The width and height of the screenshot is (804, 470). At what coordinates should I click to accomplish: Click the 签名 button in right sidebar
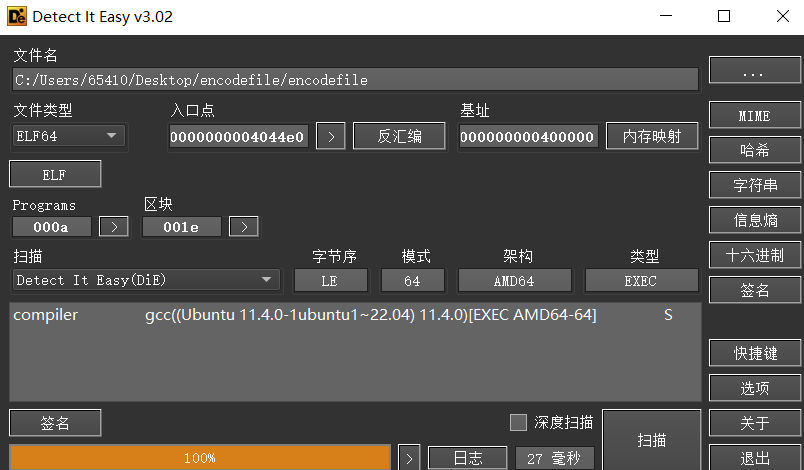point(754,290)
